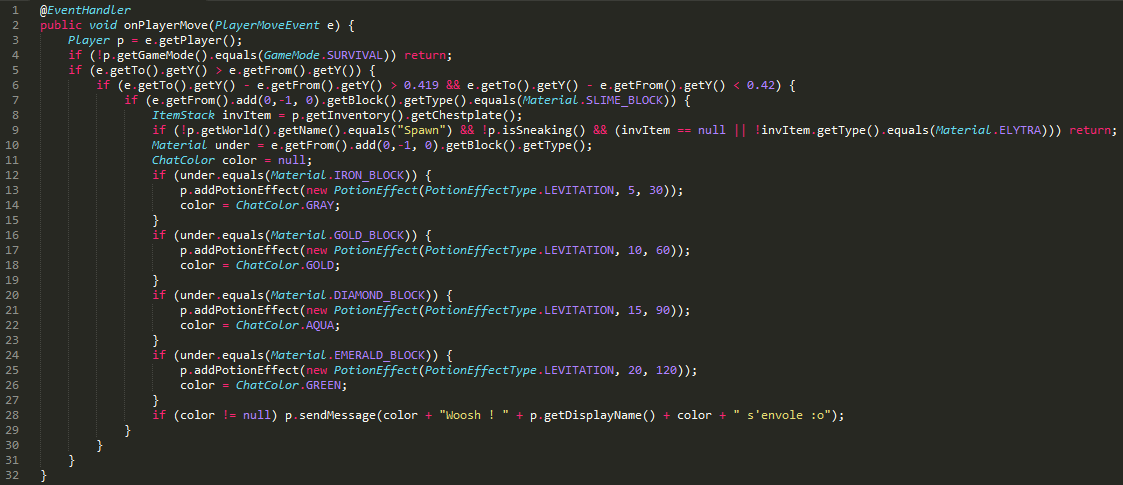Image resolution: width=1123 pixels, height=485 pixels.
Task: Click the ItemStack type declaration
Action: click(x=176, y=115)
